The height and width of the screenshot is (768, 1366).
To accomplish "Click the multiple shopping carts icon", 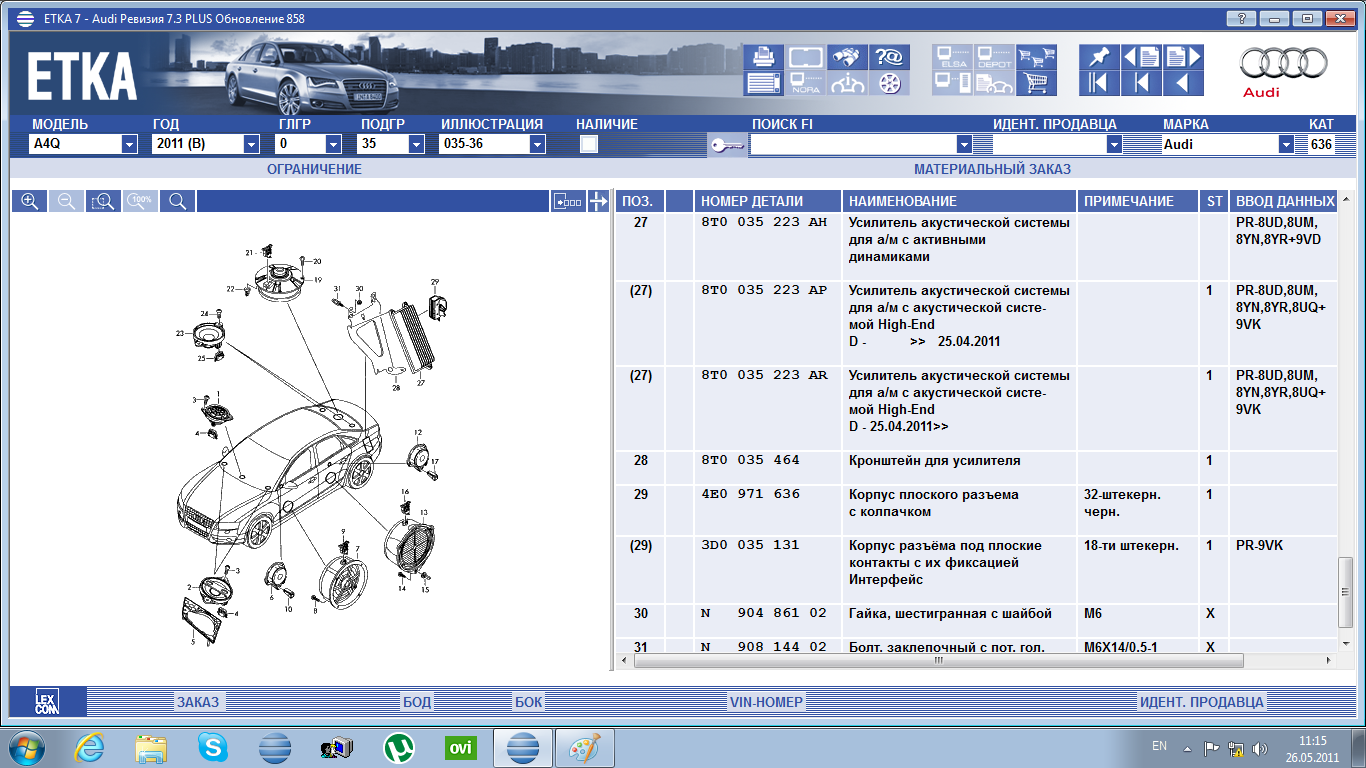I will point(1037,57).
